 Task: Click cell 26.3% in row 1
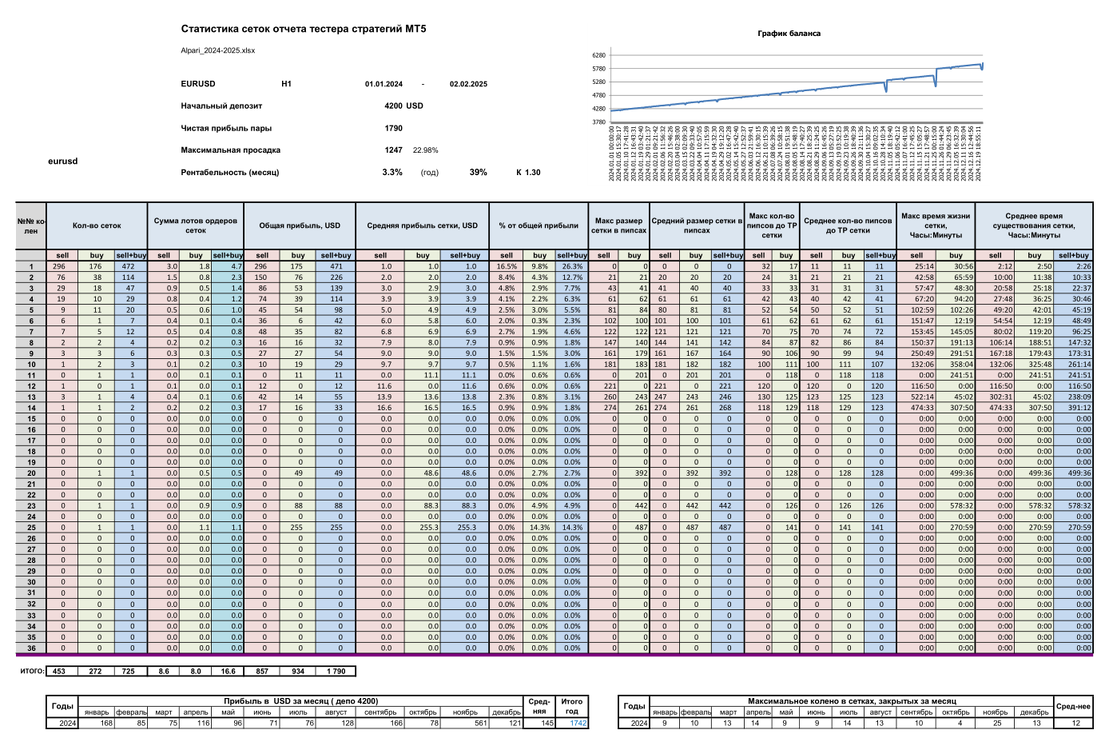(571, 267)
